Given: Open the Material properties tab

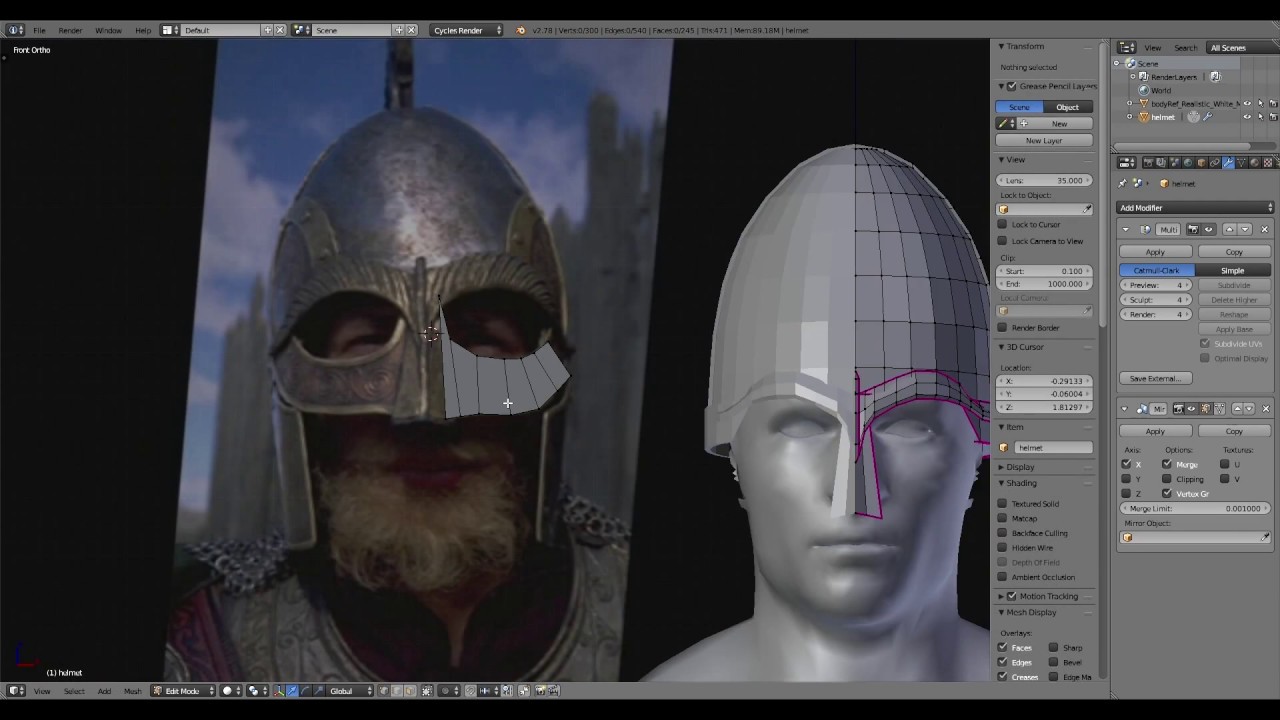Looking at the screenshot, I should [1255, 162].
